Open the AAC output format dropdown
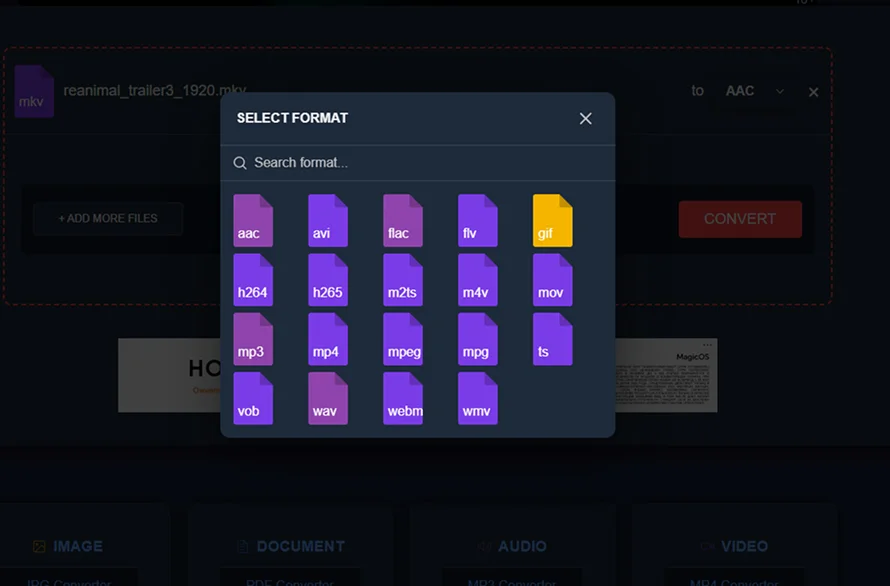 point(755,91)
